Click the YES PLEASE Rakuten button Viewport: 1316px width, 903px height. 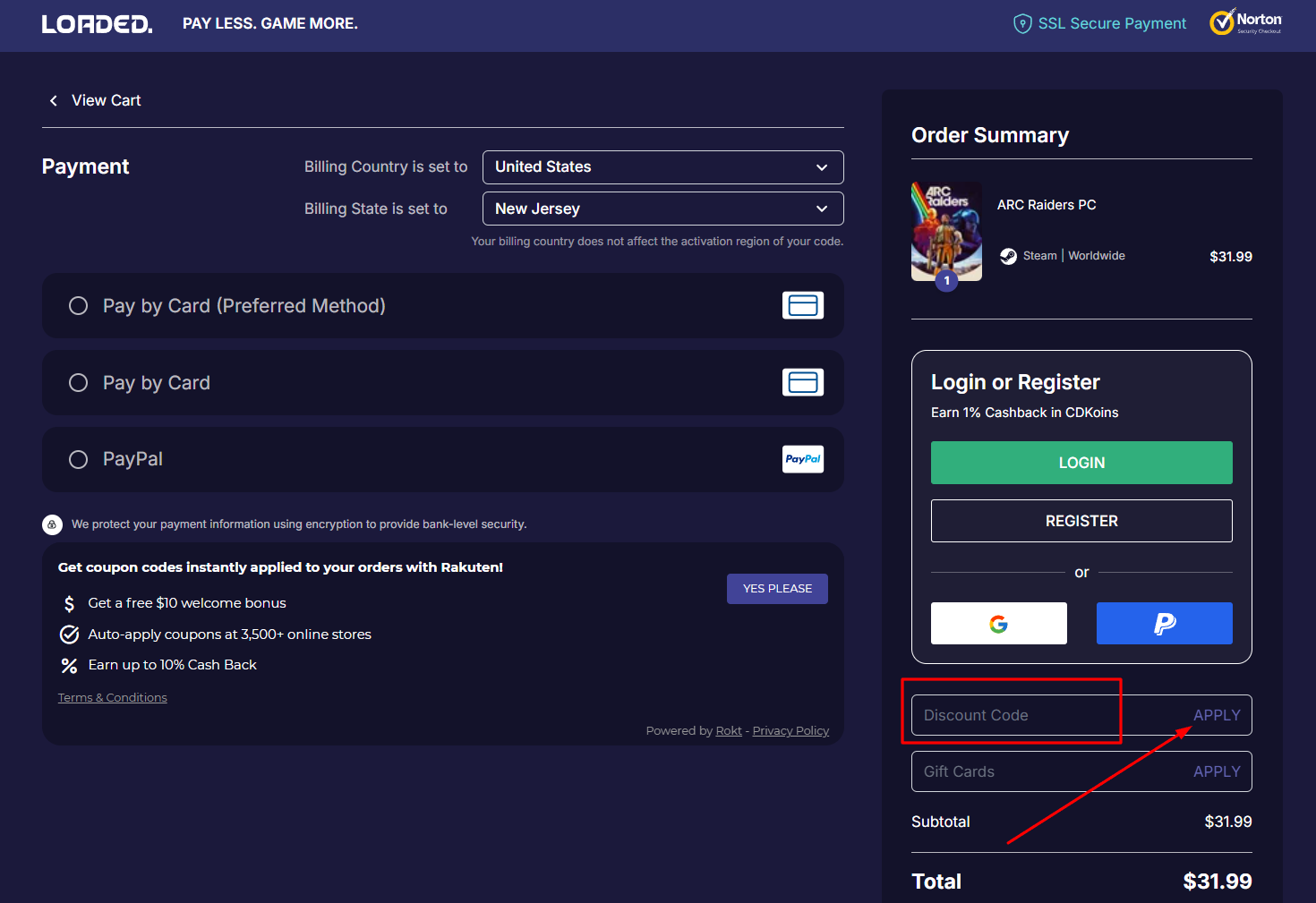[x=777, y=589]
